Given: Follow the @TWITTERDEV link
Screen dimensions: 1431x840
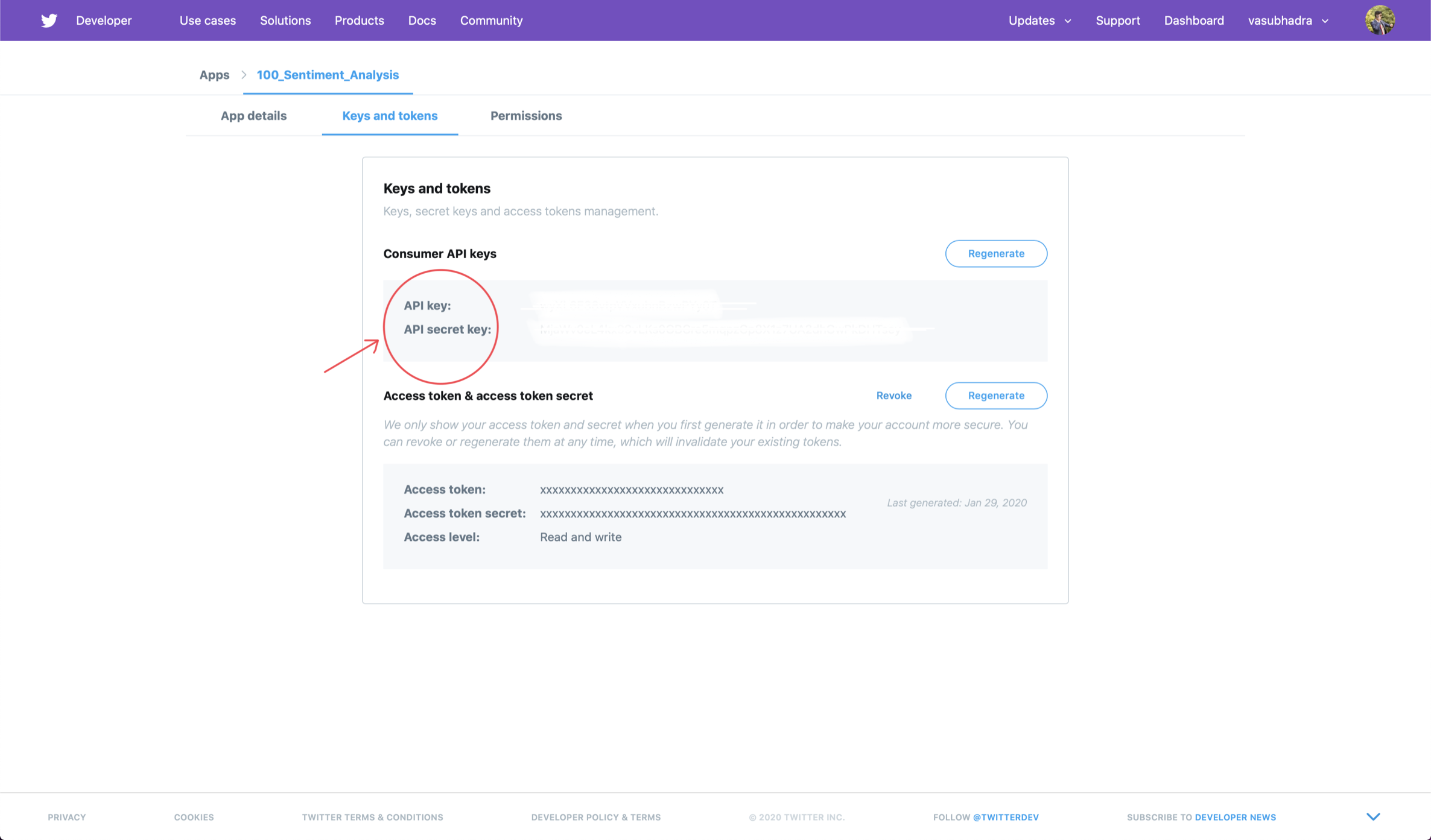Looking at the screenshot, I should coord(1006,817).
